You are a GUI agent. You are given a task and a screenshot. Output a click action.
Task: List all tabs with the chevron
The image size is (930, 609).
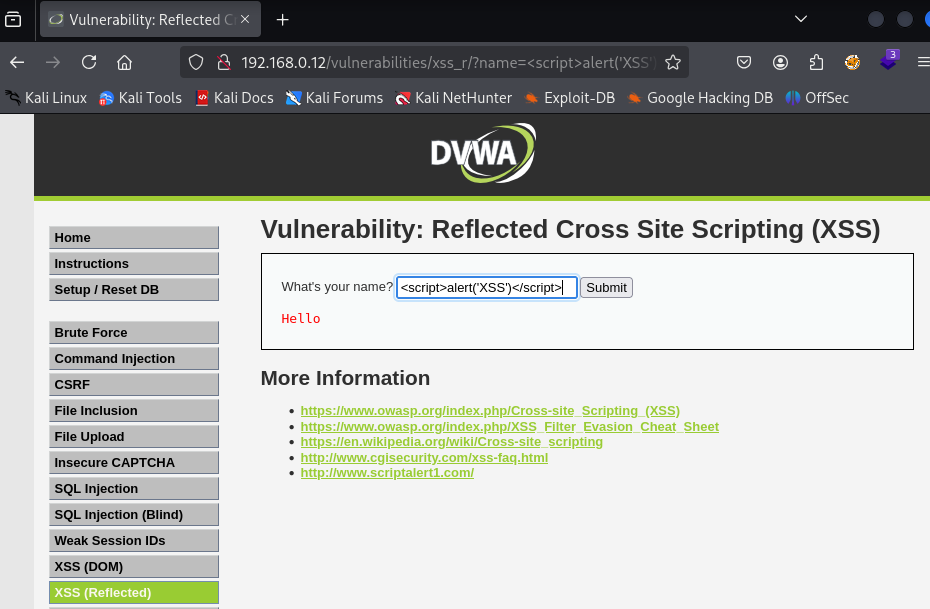[x=801, y=19]
